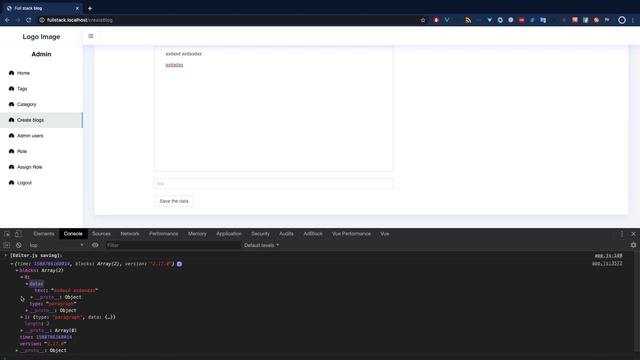Open a new browser tab

90,8
